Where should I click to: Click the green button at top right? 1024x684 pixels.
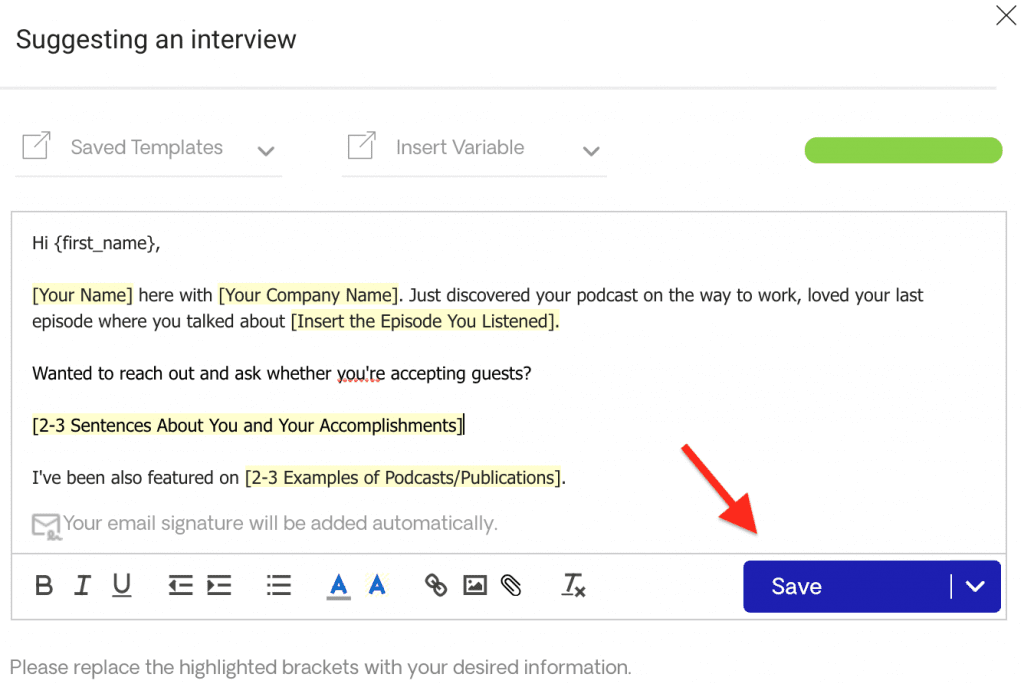point(903,150)
